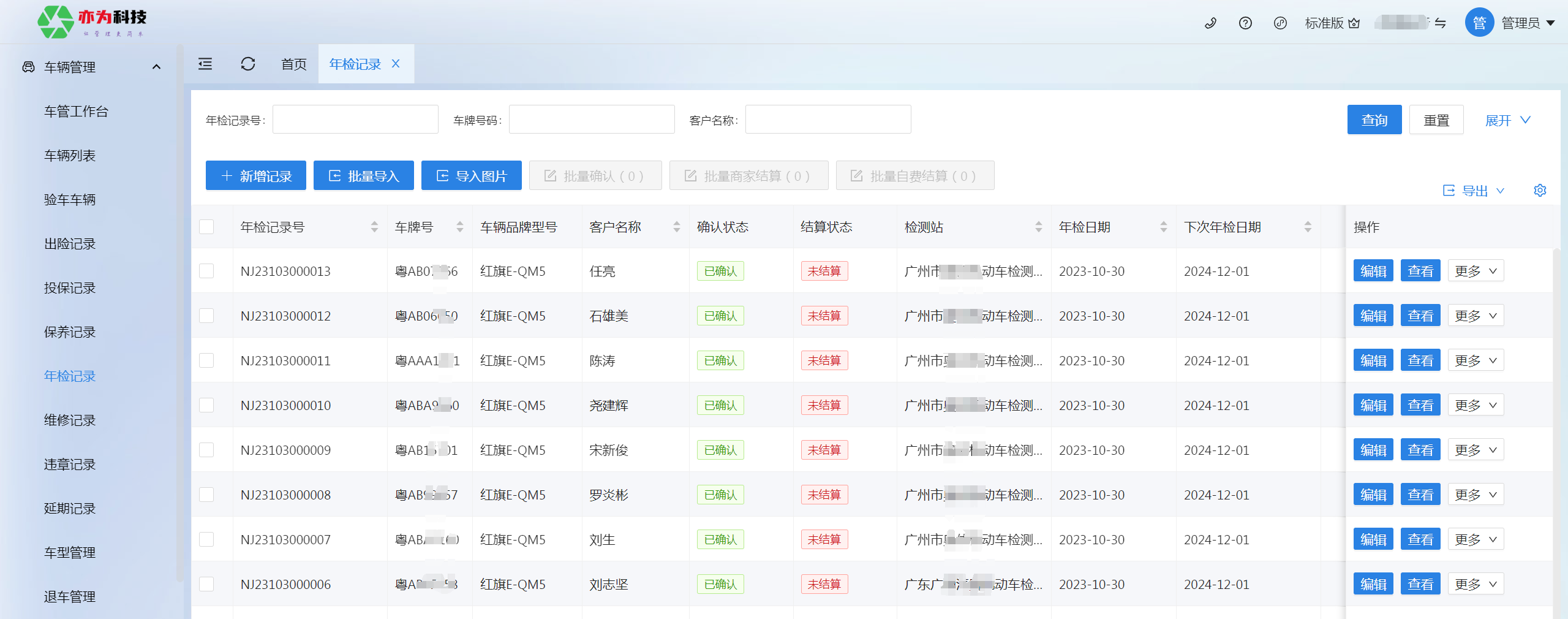Click the refresh page icon
This screenshot has width=1568, height=619.
click(x=248, y=64)
